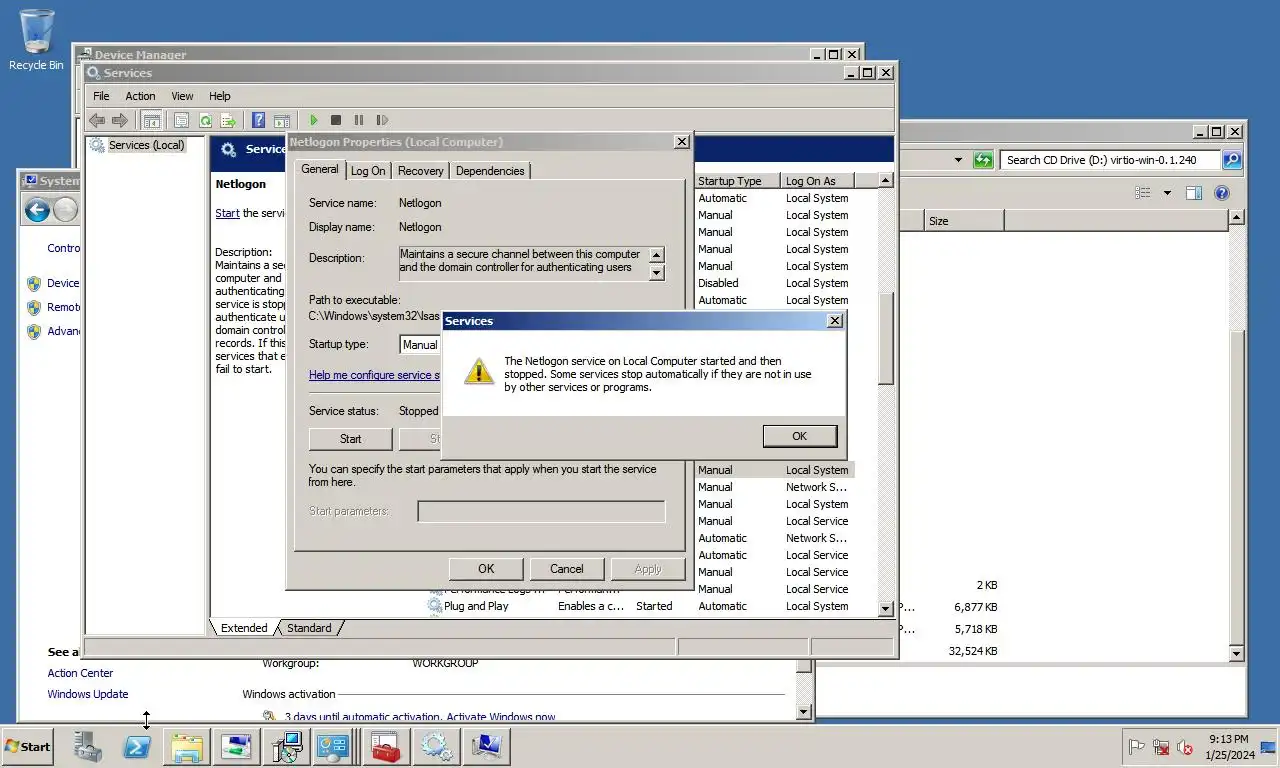
Task: Launch PowerShell from the taskbar
Action: [x=137, y=746]
